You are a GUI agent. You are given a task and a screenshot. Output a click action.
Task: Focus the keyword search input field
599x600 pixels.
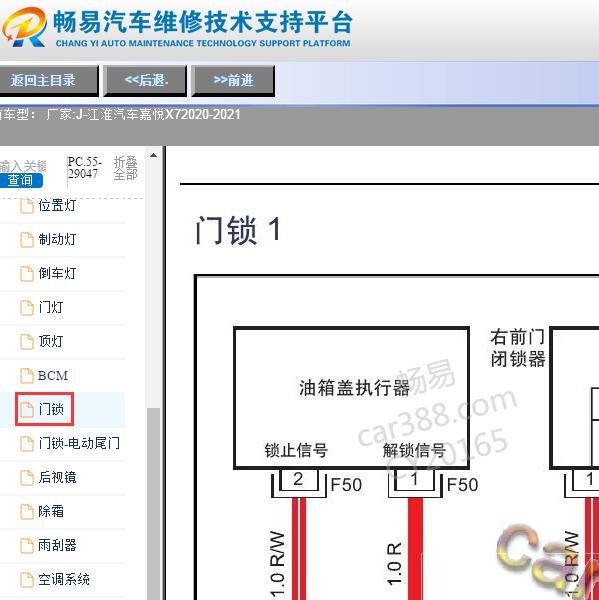[x=23, y=166]
